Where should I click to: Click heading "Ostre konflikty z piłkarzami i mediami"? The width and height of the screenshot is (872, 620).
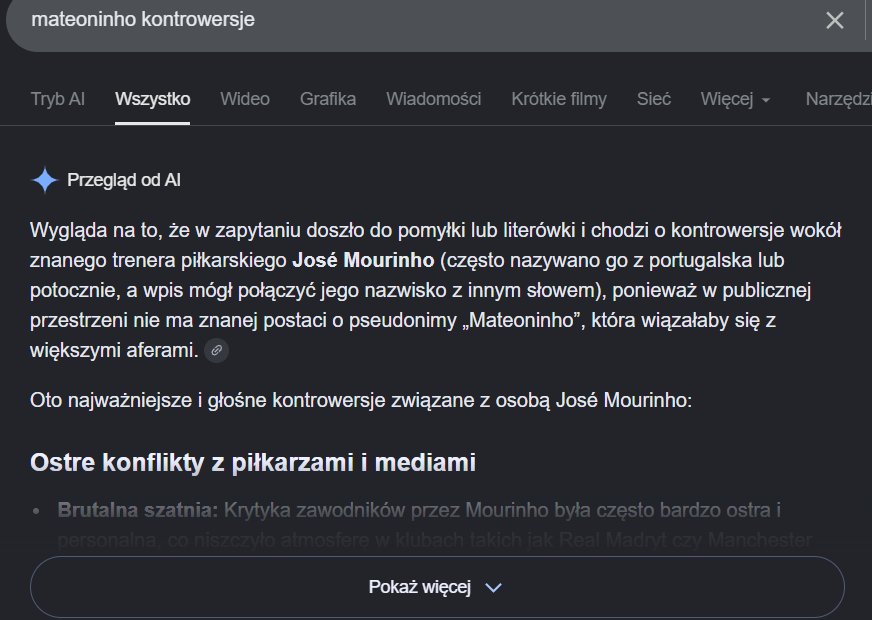[253, 463]
